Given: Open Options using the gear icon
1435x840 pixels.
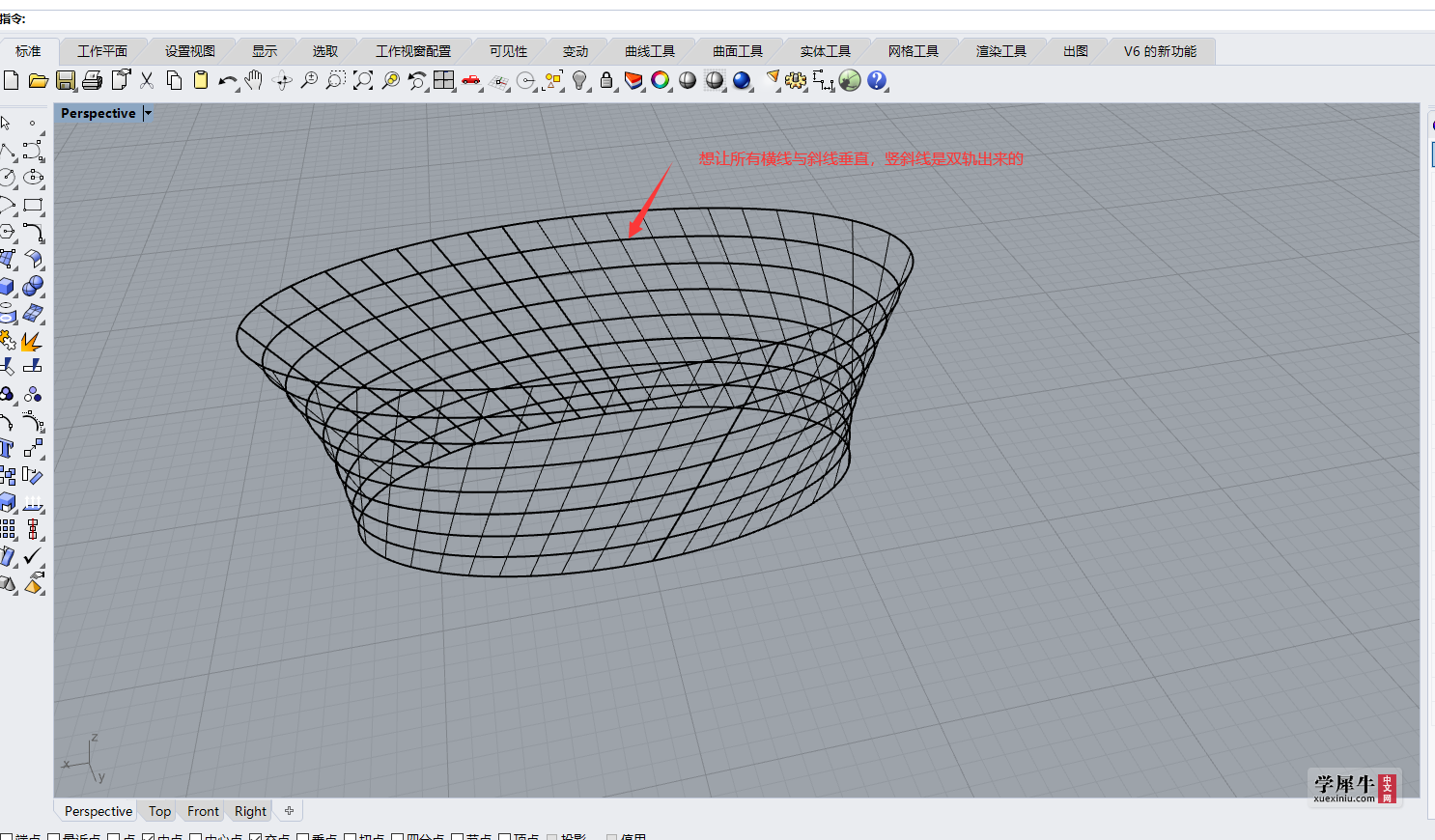Looking at the screenshot, I should tap(796, 80).
